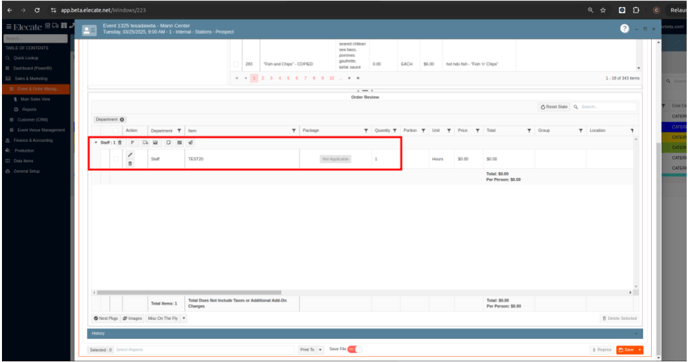Click the Total column filter icon
688x362 pixels.
pos(529,131)
